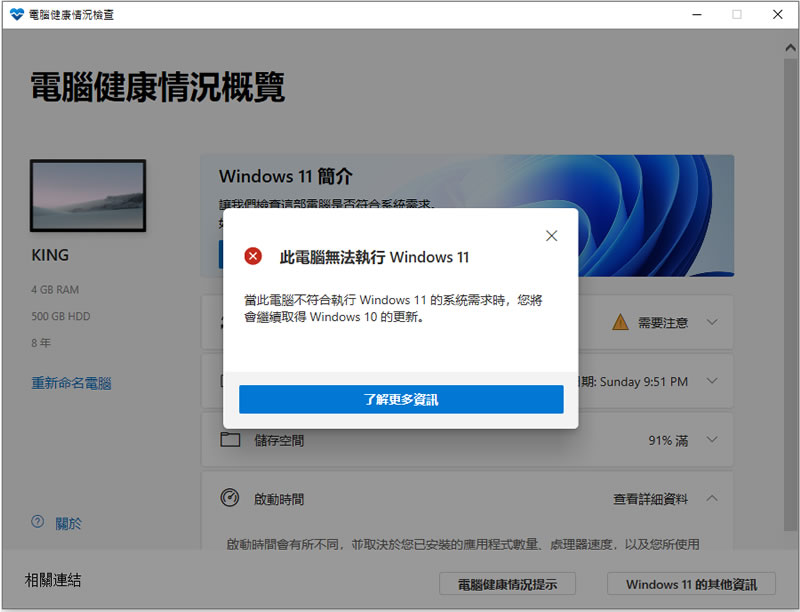Select the 重新命名電腦 link

click(x=71, y=383)
